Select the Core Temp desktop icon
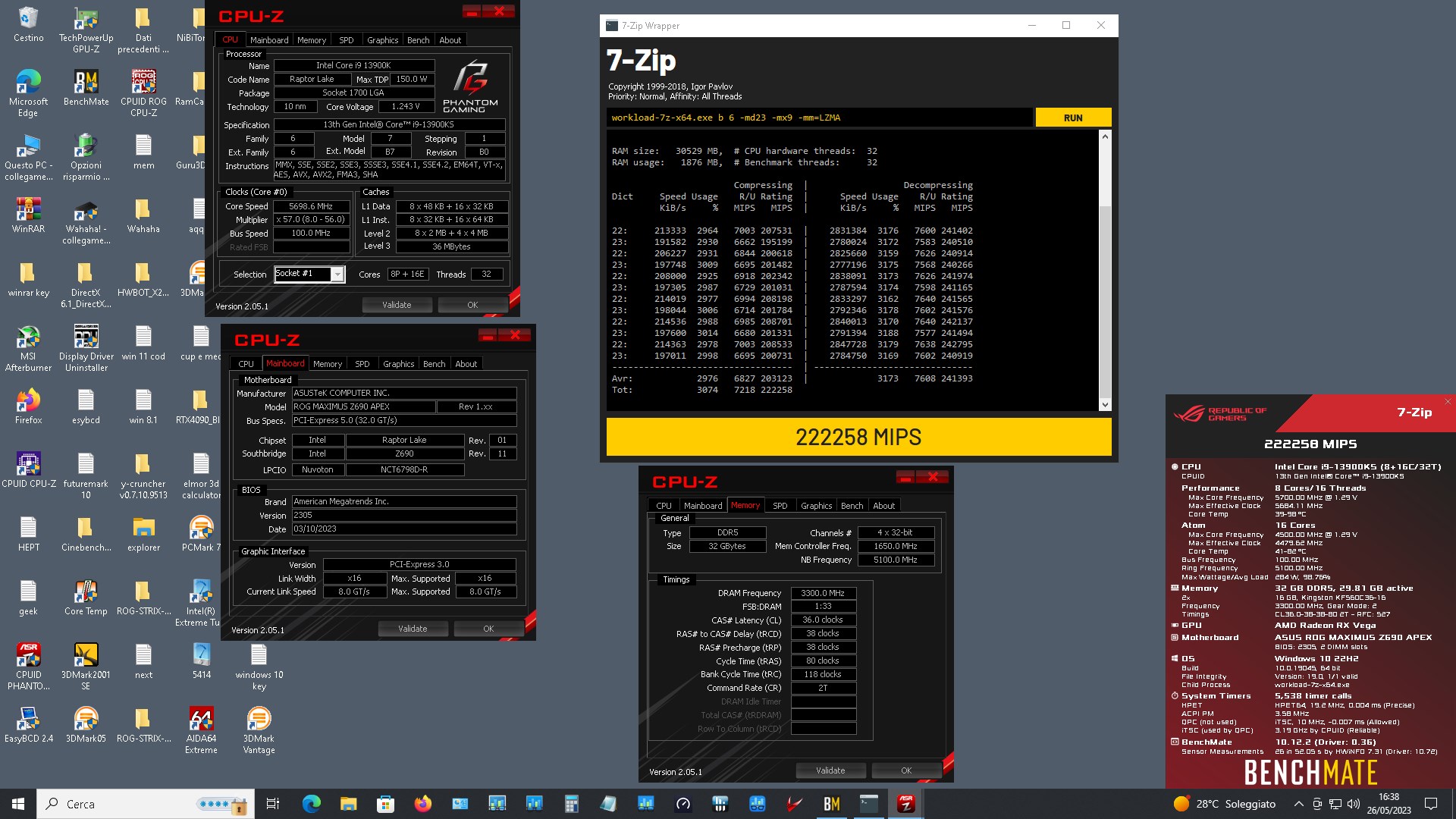 [86, 598]
